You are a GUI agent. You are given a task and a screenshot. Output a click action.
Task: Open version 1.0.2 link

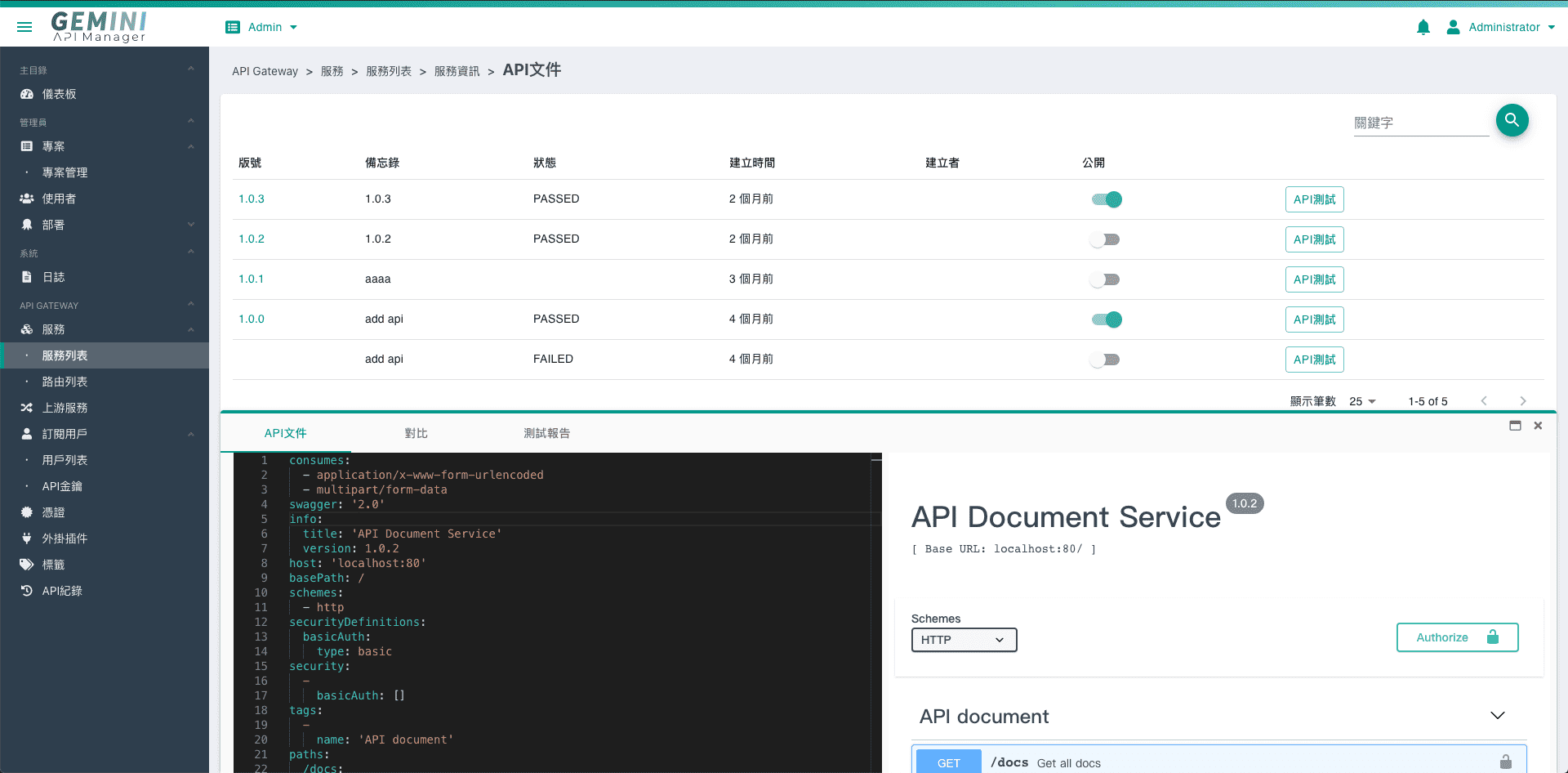click(252, 239)
